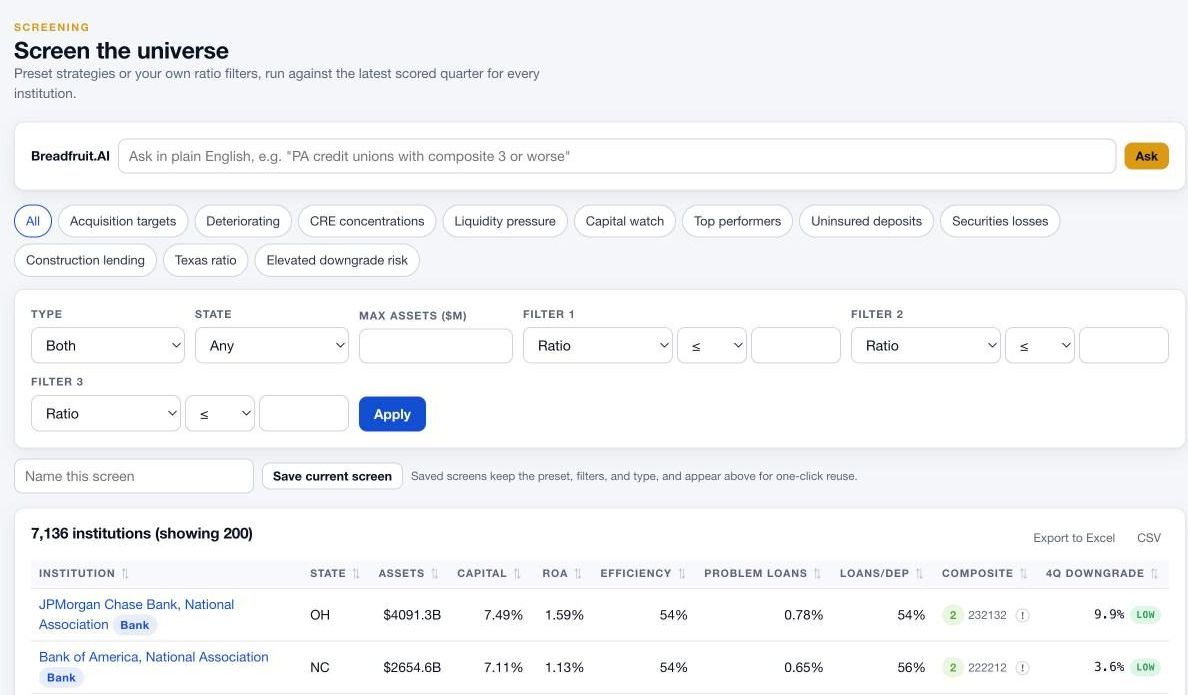Open the State dropdown set to Any
The image size is (1188, 695).
point(271,346)
